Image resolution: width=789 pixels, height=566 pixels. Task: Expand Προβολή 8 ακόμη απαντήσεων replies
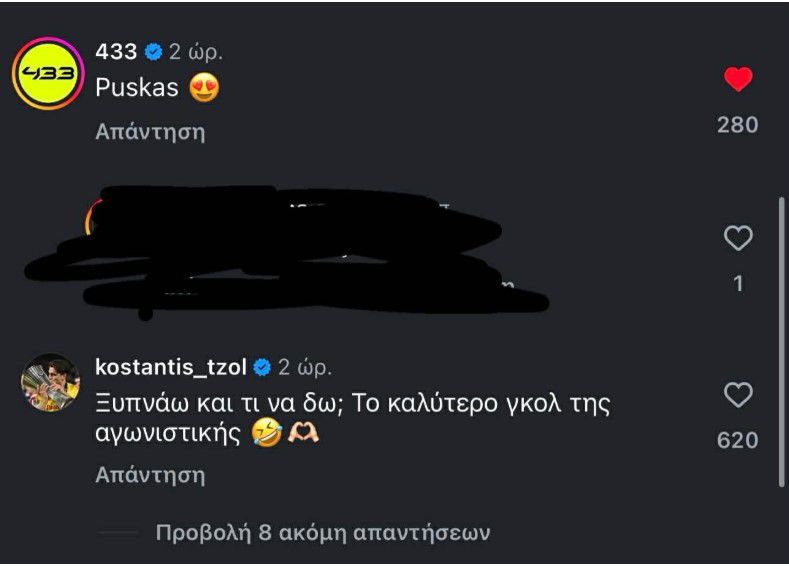coord(323,532)
